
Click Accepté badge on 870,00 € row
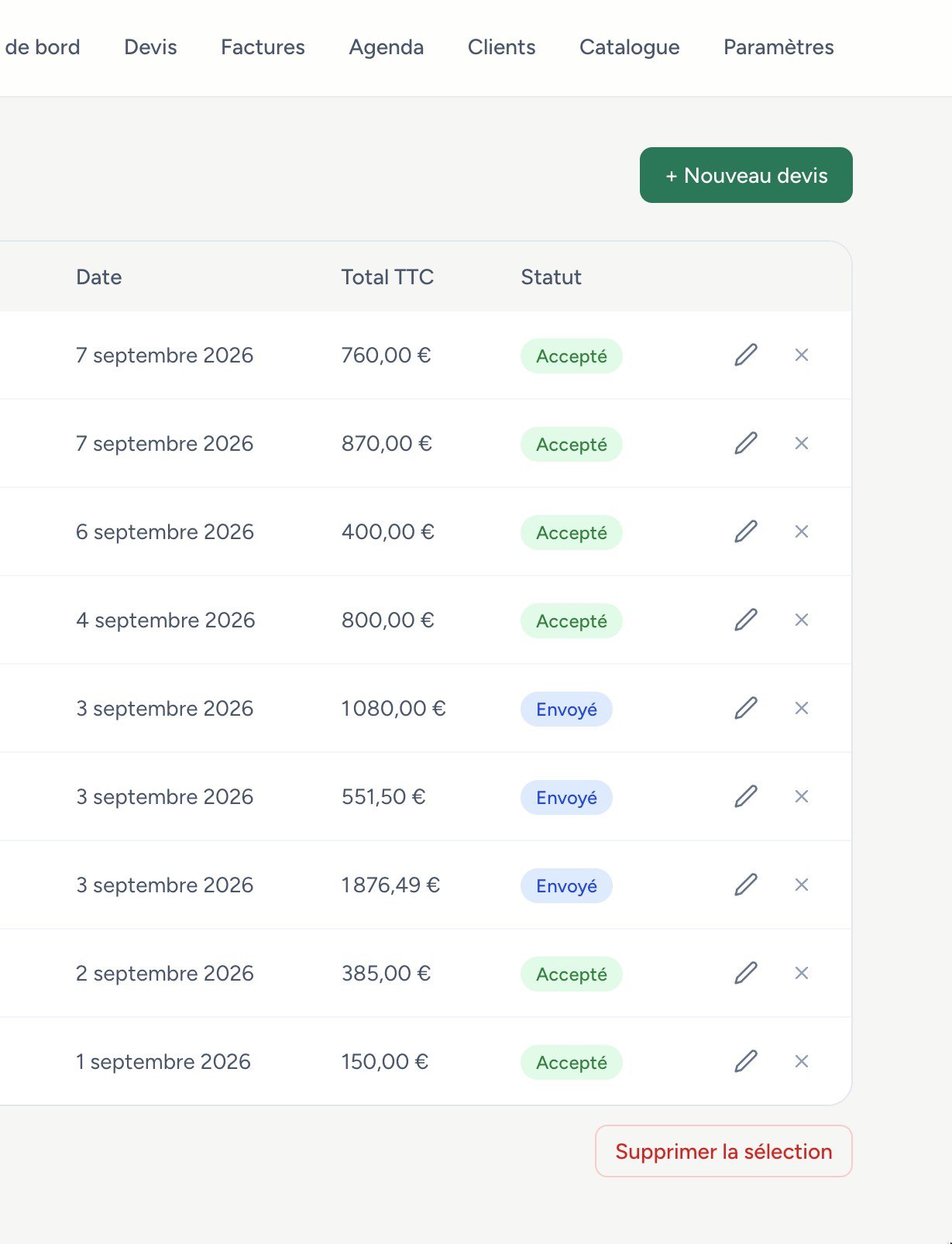(572, 444)
